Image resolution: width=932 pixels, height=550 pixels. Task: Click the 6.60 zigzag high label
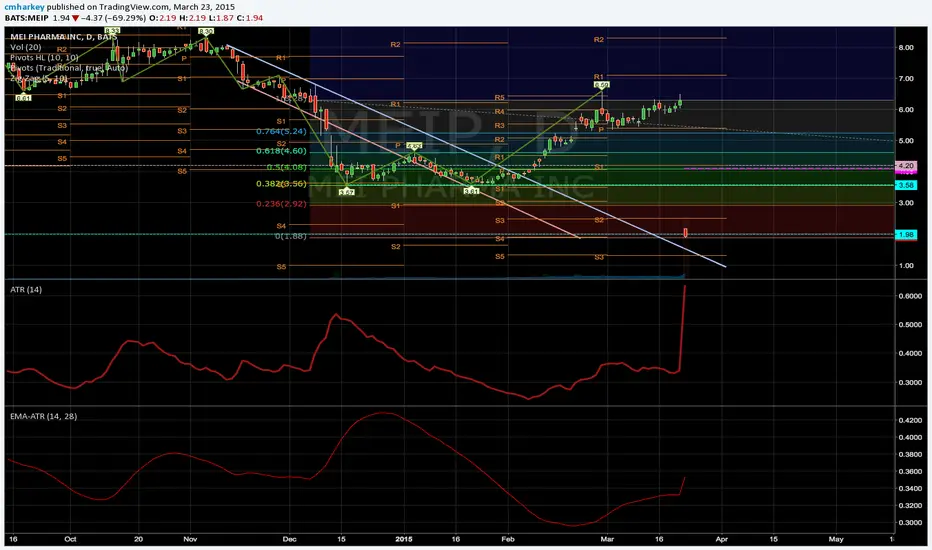602,86
